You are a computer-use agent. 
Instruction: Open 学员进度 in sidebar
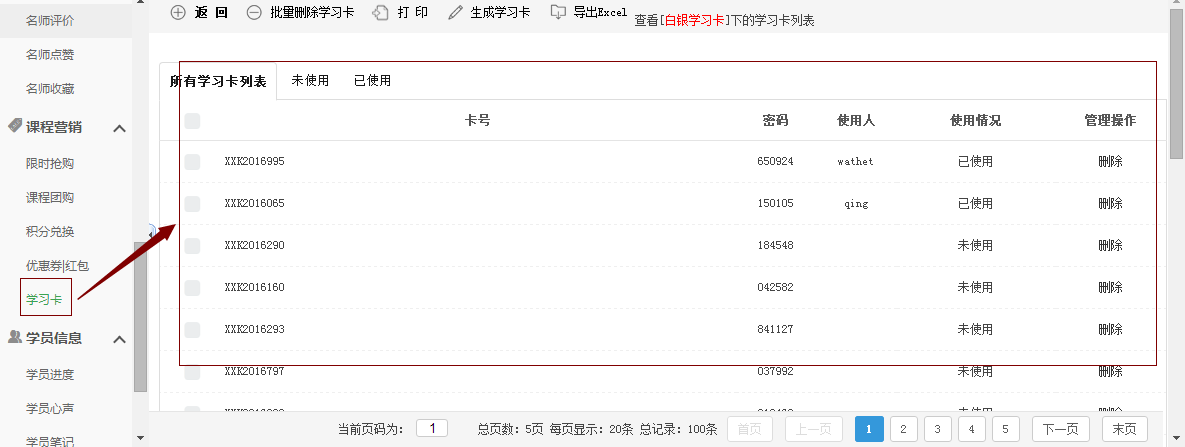pos(50,374)
